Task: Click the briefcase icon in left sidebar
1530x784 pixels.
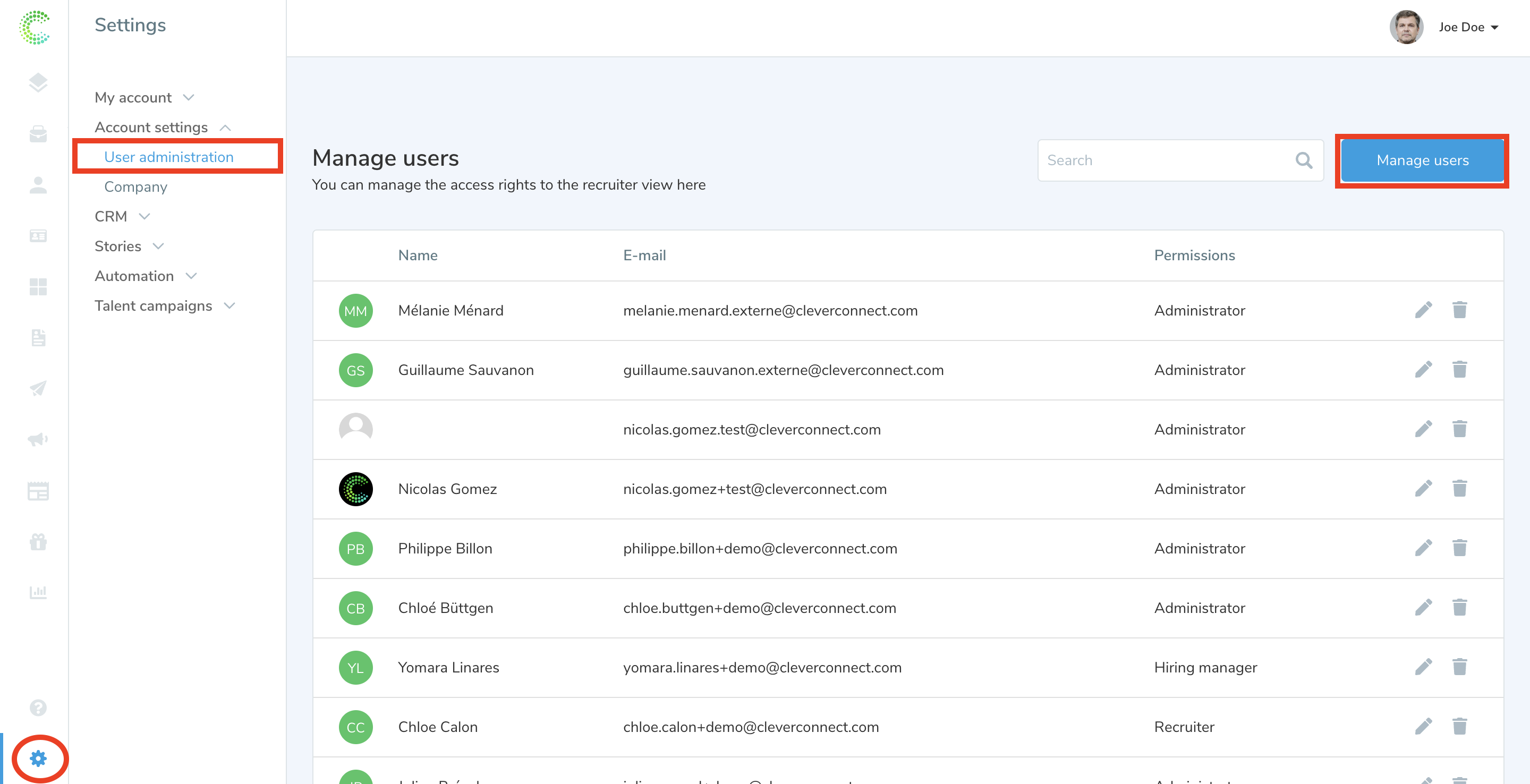Action: tap(38, 134)
